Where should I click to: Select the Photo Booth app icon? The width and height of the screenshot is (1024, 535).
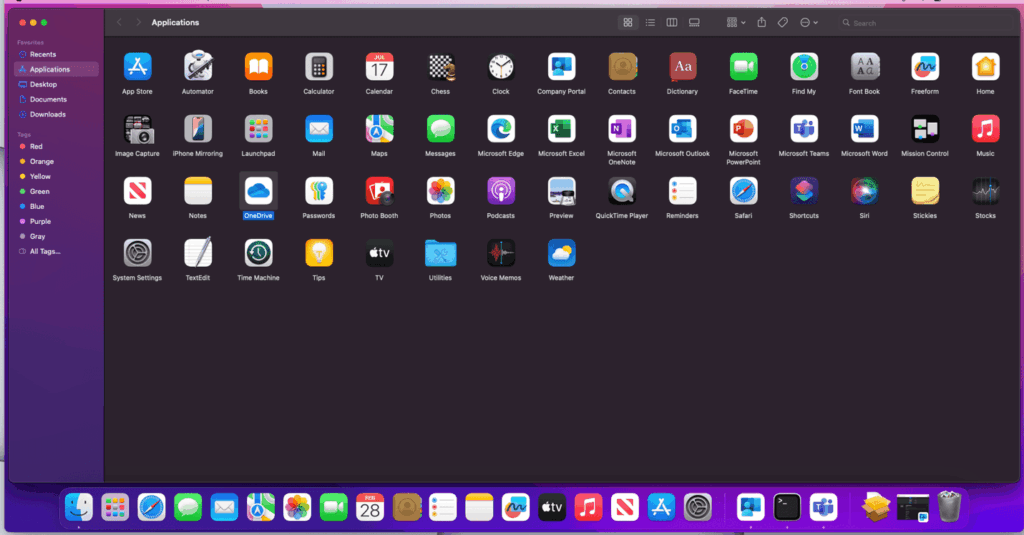pyautogui.click(x=379, y=191)
